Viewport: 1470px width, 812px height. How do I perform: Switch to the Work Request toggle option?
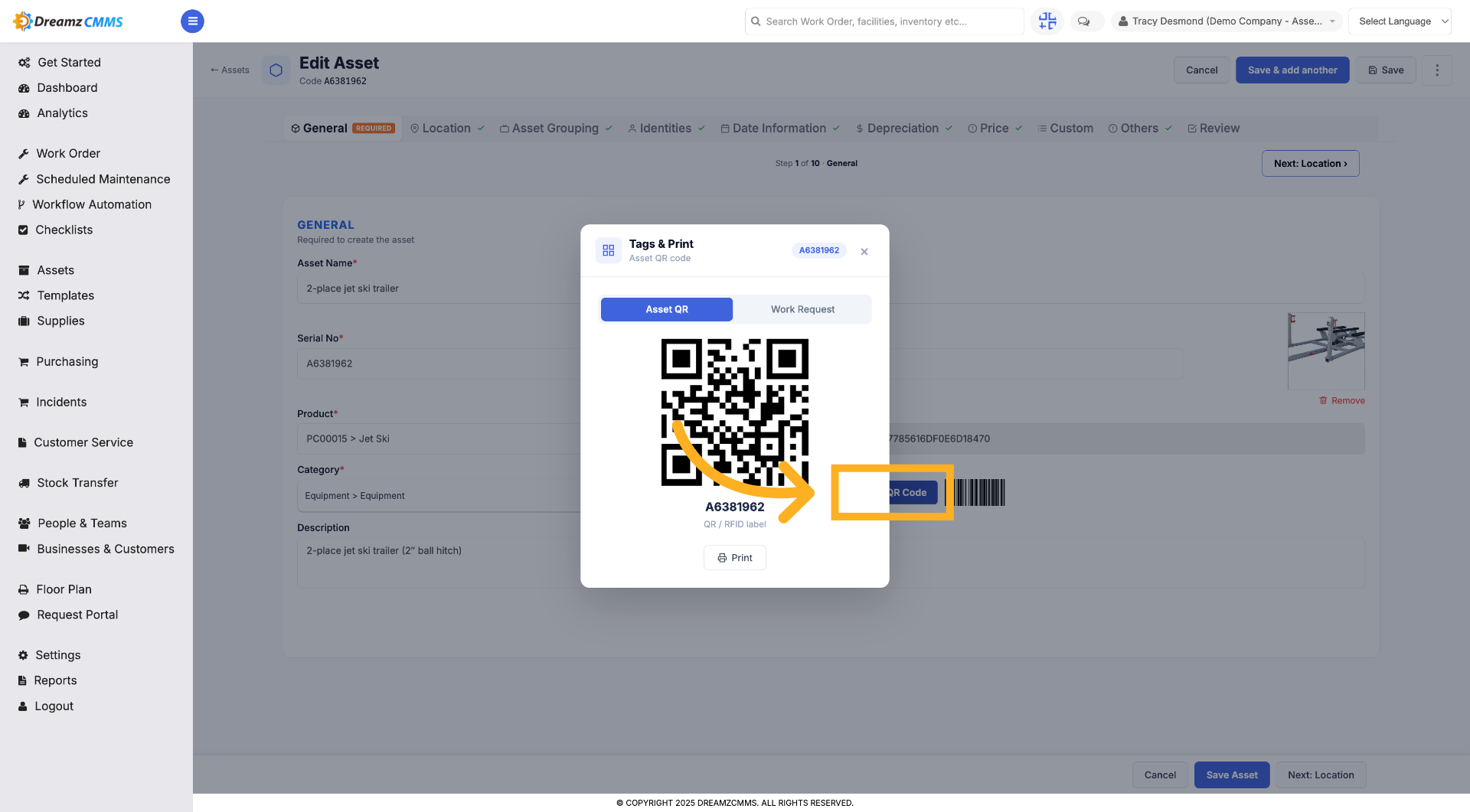(x=802, y=309)
